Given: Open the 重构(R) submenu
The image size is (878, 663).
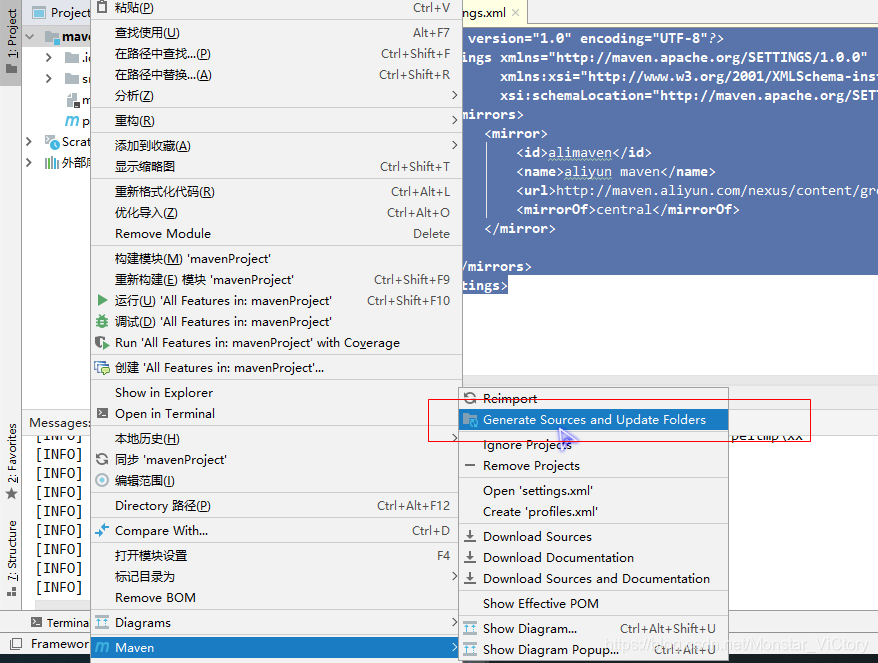Looking at the screenshot, I should pos(277,120).
